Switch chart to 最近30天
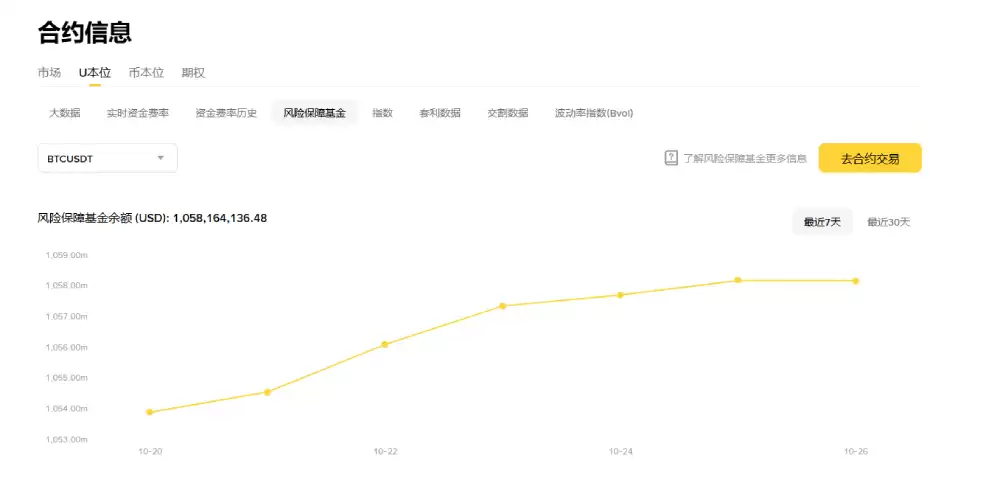The image size is (1000, 483). pos(888,222)
